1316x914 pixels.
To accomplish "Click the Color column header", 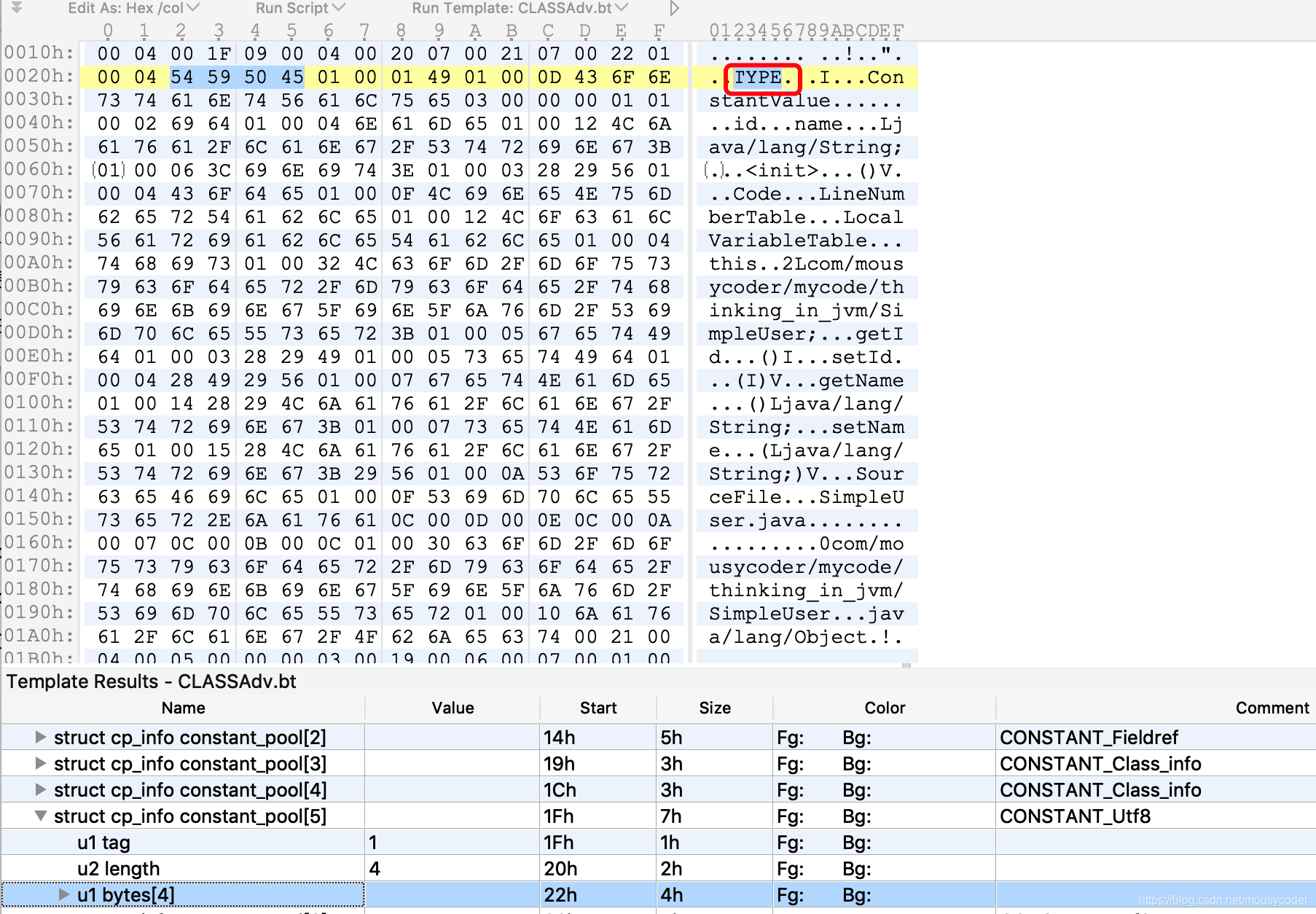I will click(x=885, y=708).
